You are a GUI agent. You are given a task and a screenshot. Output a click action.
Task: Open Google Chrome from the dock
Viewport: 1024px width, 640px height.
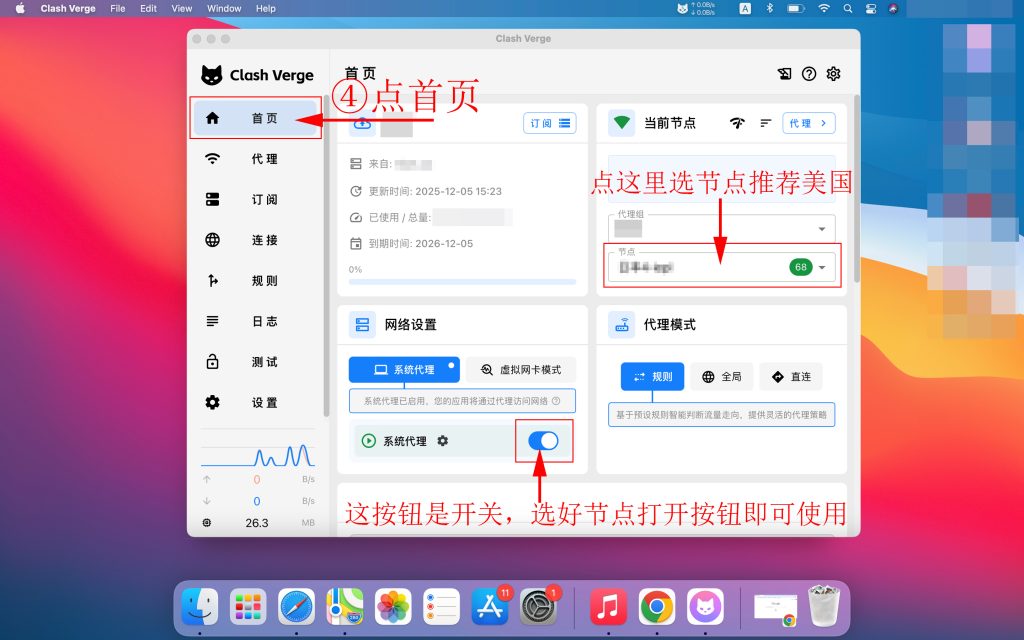pos(657,607)
